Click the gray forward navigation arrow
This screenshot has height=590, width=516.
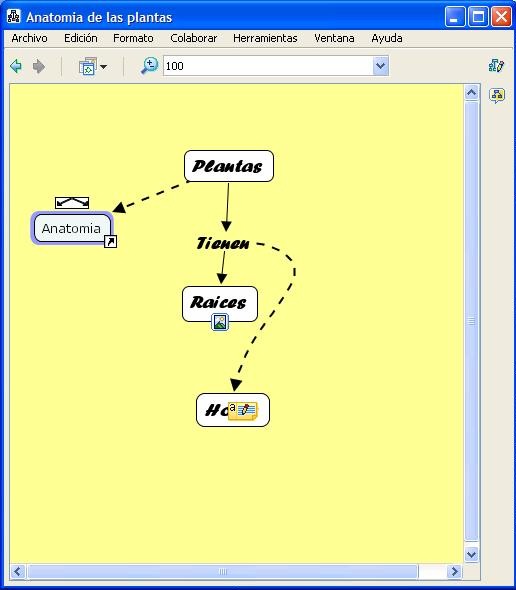pyautogui.click(x=39, y=66)
